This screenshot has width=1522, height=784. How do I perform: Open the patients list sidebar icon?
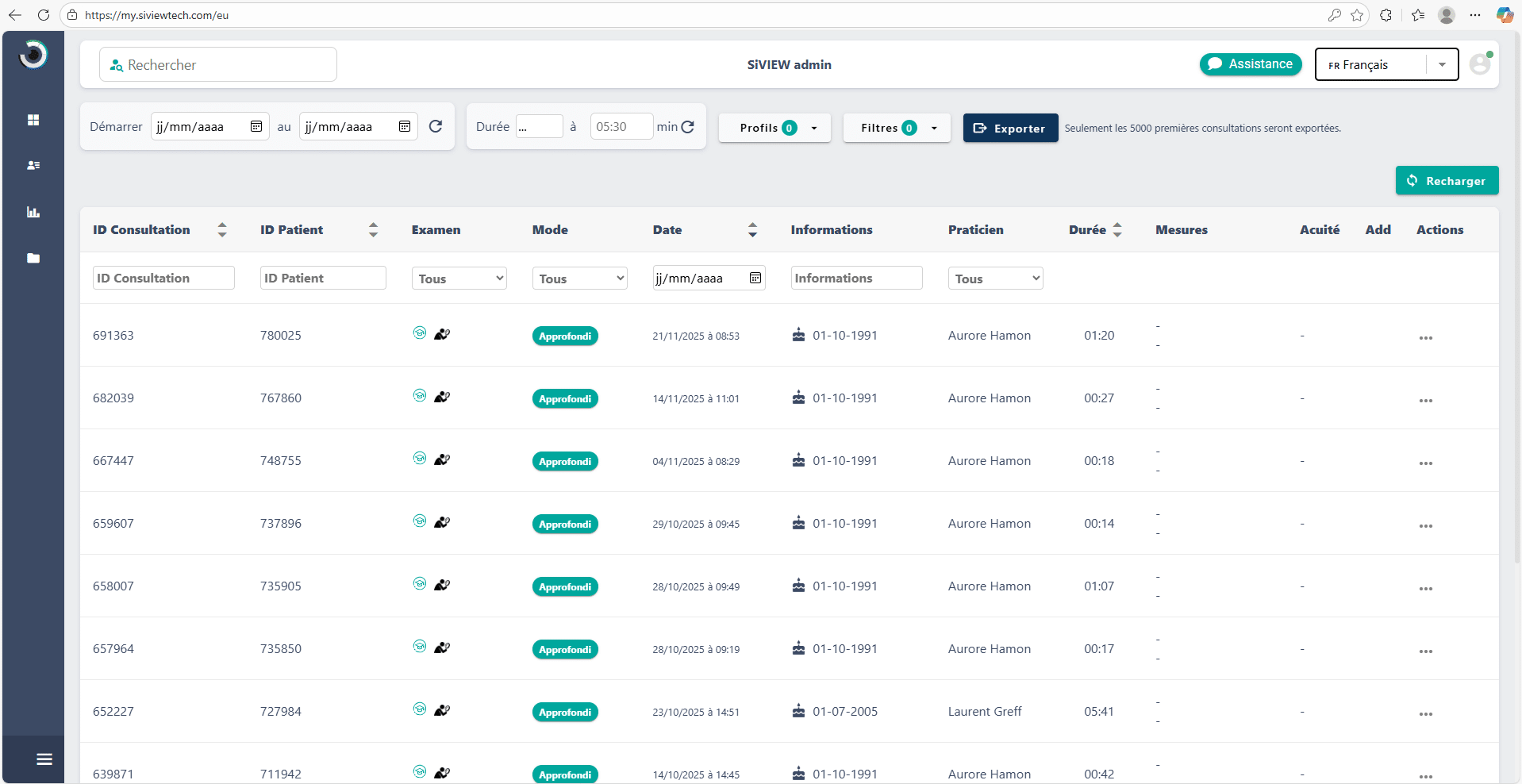[x=33, y=165]
